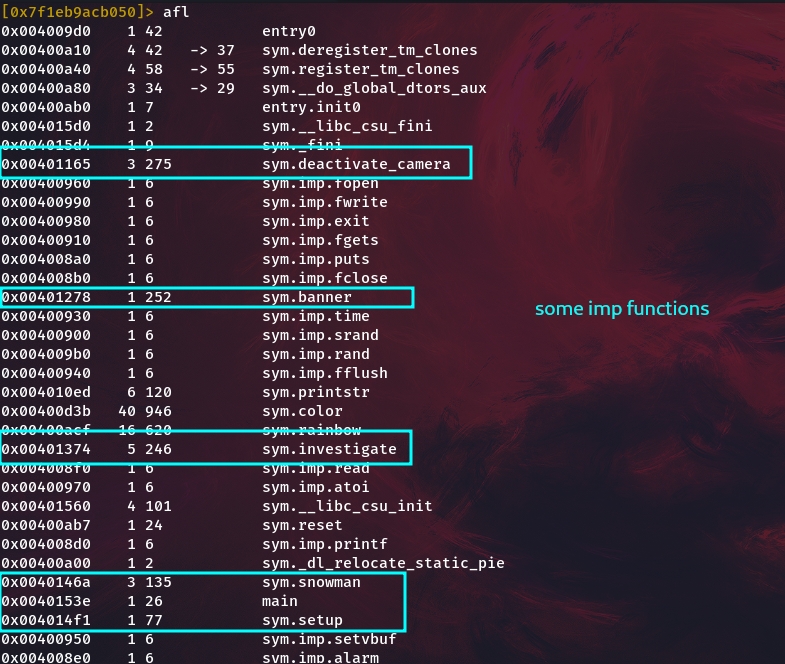Select address 0x00401165 in the list
This screenshot has height=664, width=785.
[x=46, y=164]
